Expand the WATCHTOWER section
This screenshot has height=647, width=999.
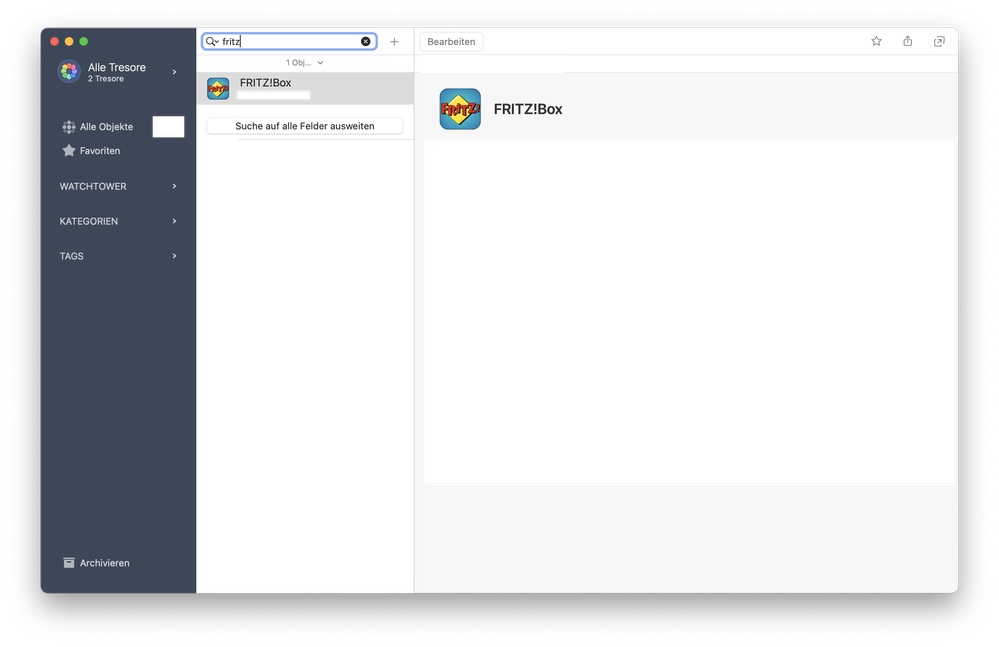pos(174,186)
